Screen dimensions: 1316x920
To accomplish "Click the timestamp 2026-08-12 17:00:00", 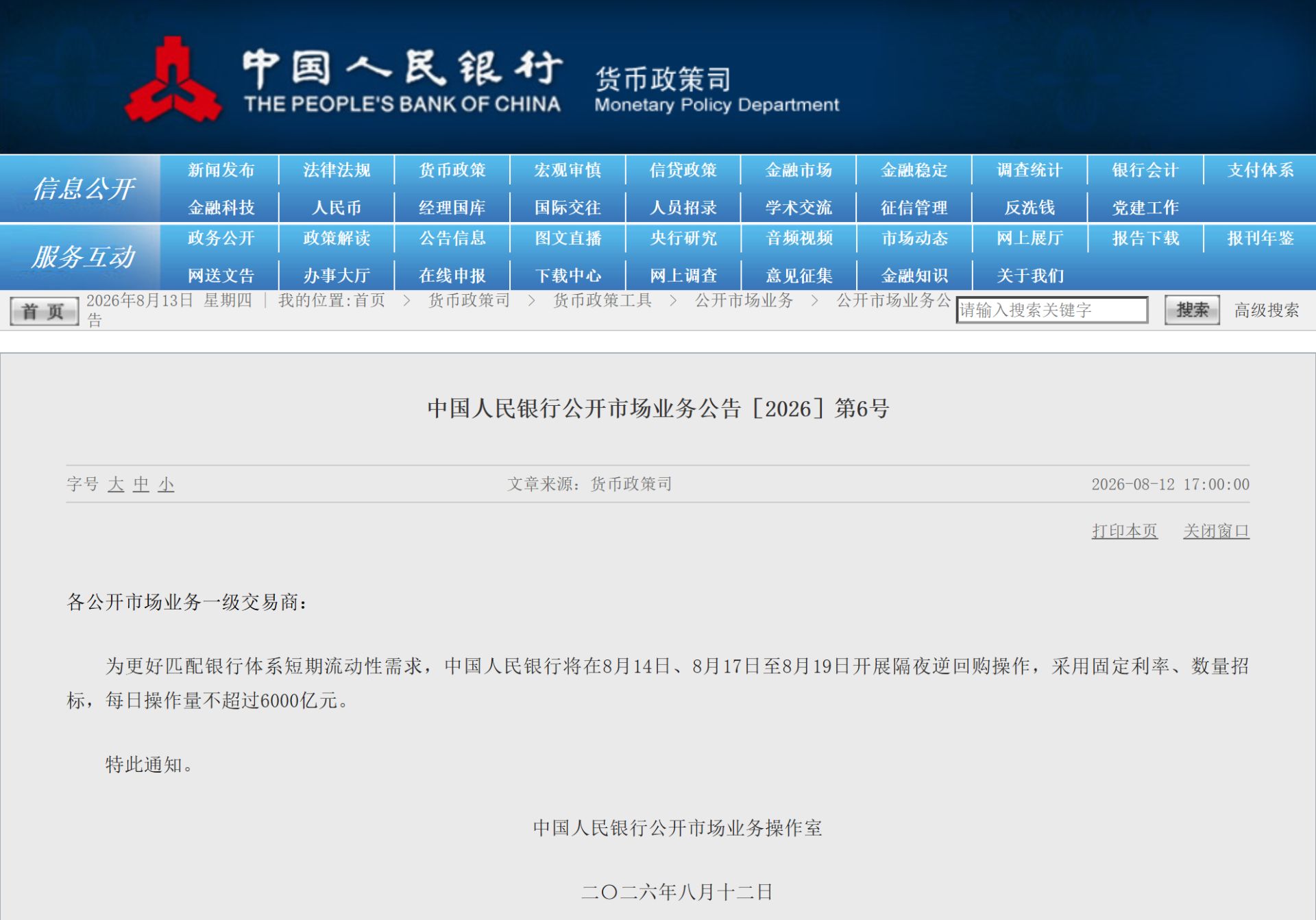I will (x=1170, y=485).
